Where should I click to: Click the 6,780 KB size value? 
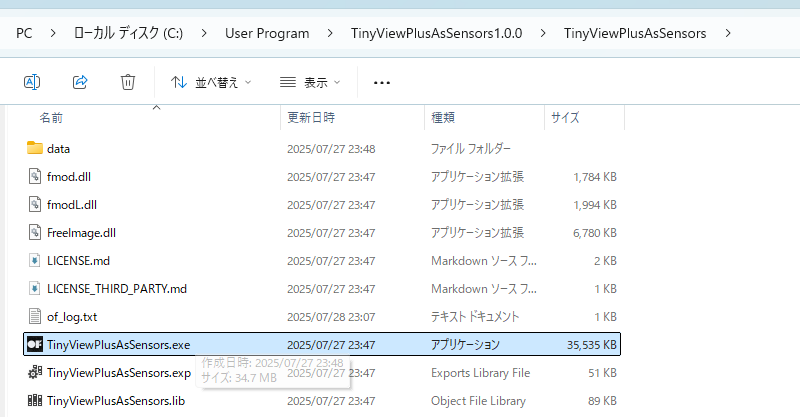595,233
